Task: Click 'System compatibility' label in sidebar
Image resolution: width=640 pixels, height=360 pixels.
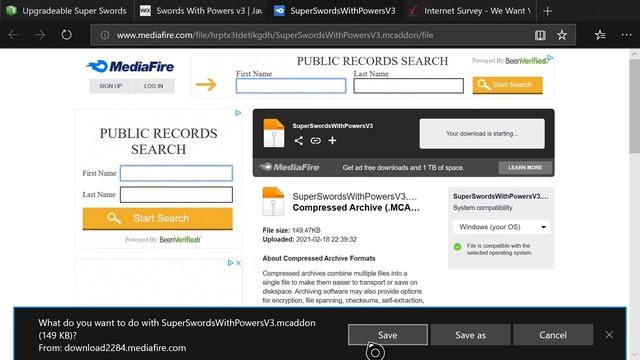Action: (x=482, y=208)
